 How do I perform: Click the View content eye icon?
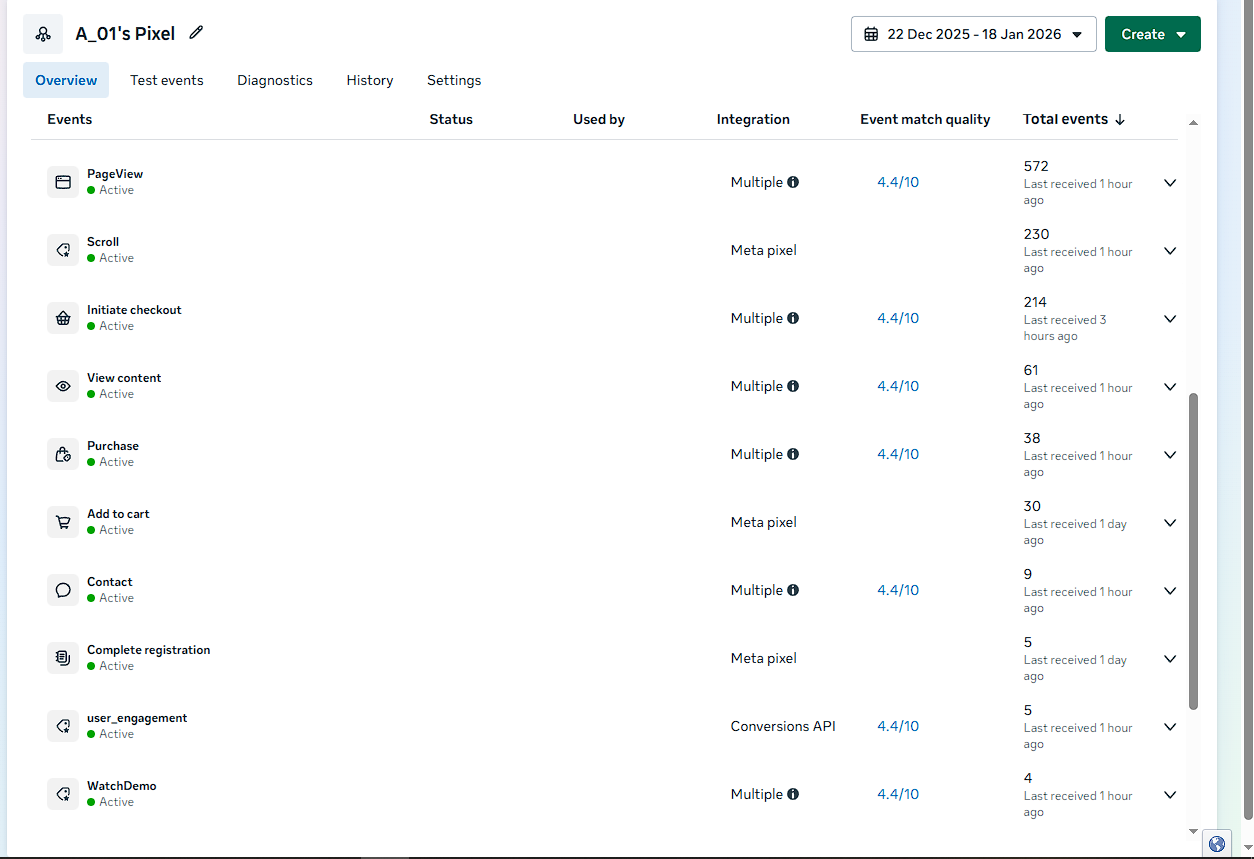pyautogui.click(x=63, y=386)
